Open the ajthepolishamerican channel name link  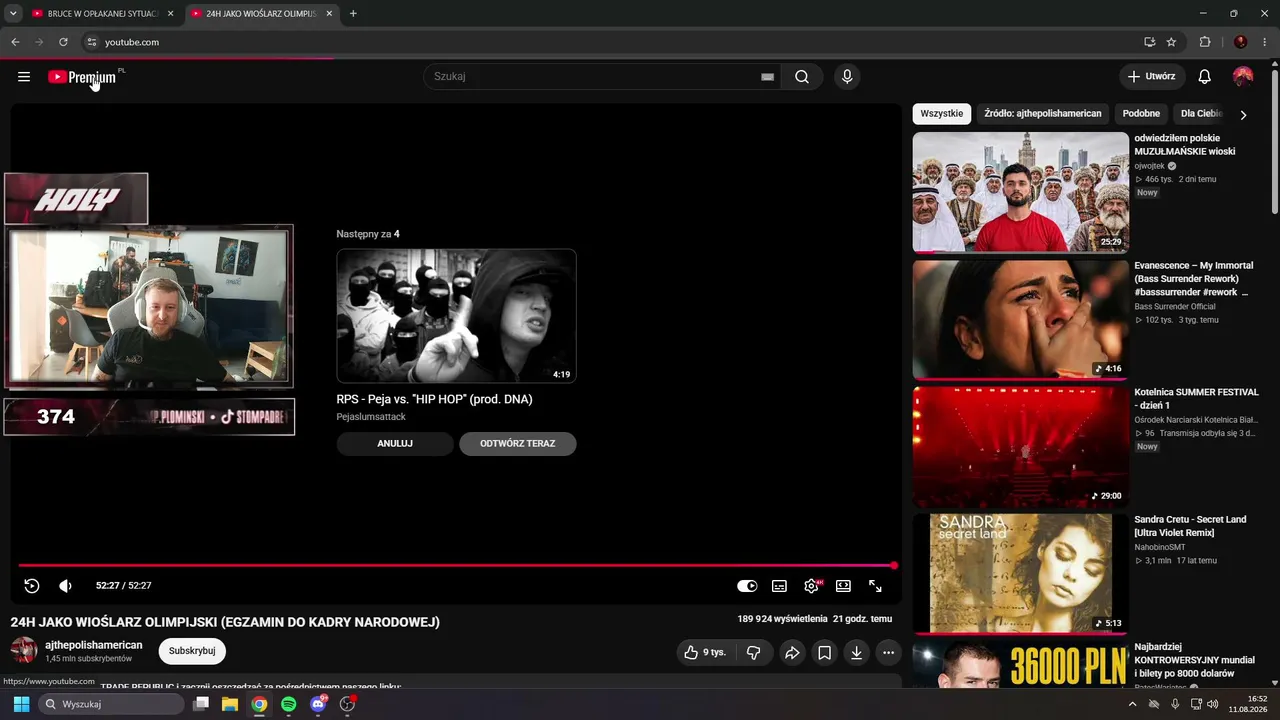pos(94,645)
